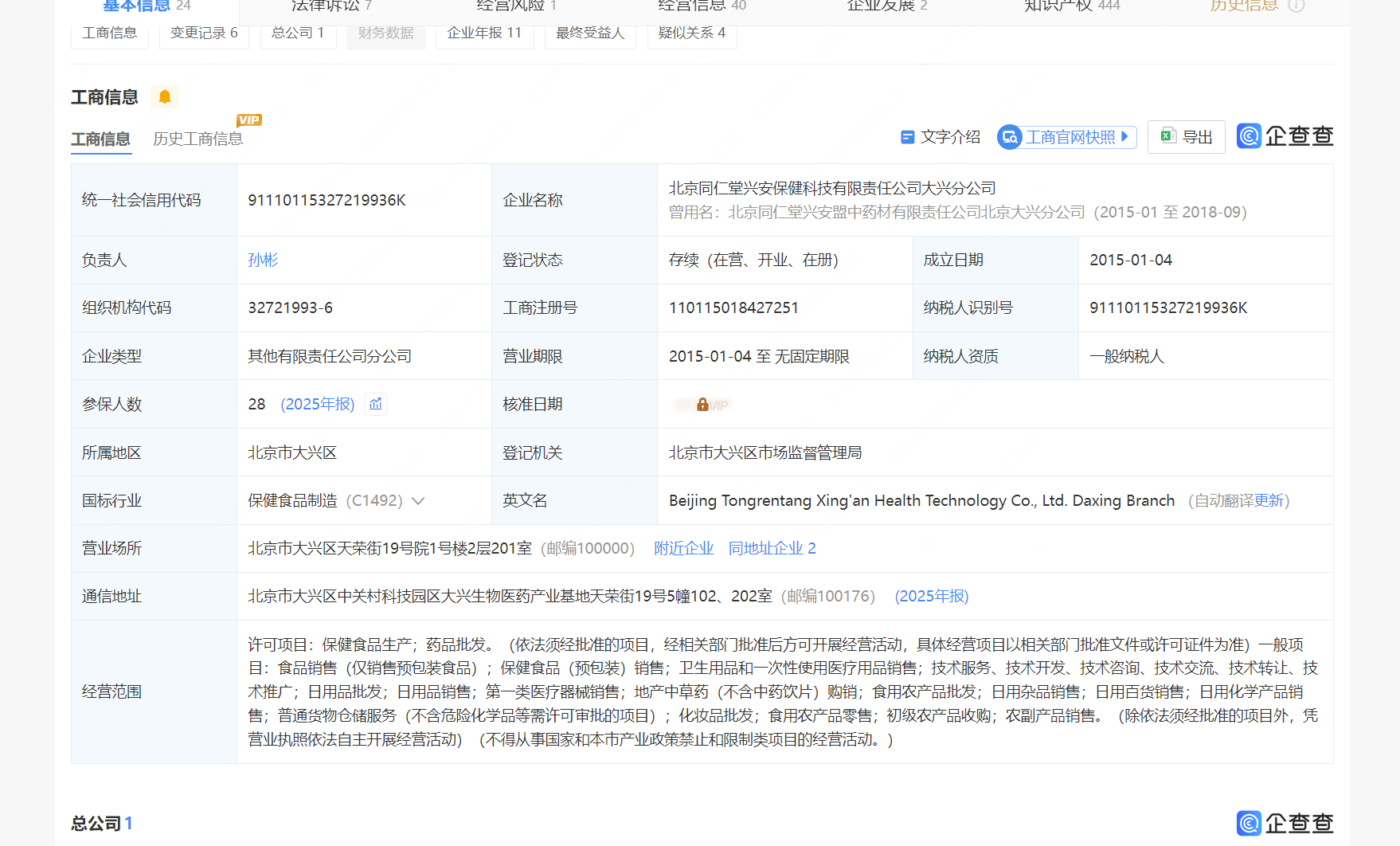Click 所属地区 value 北京市大兴区
The image size is (1400, 846).
click(292, 452)
